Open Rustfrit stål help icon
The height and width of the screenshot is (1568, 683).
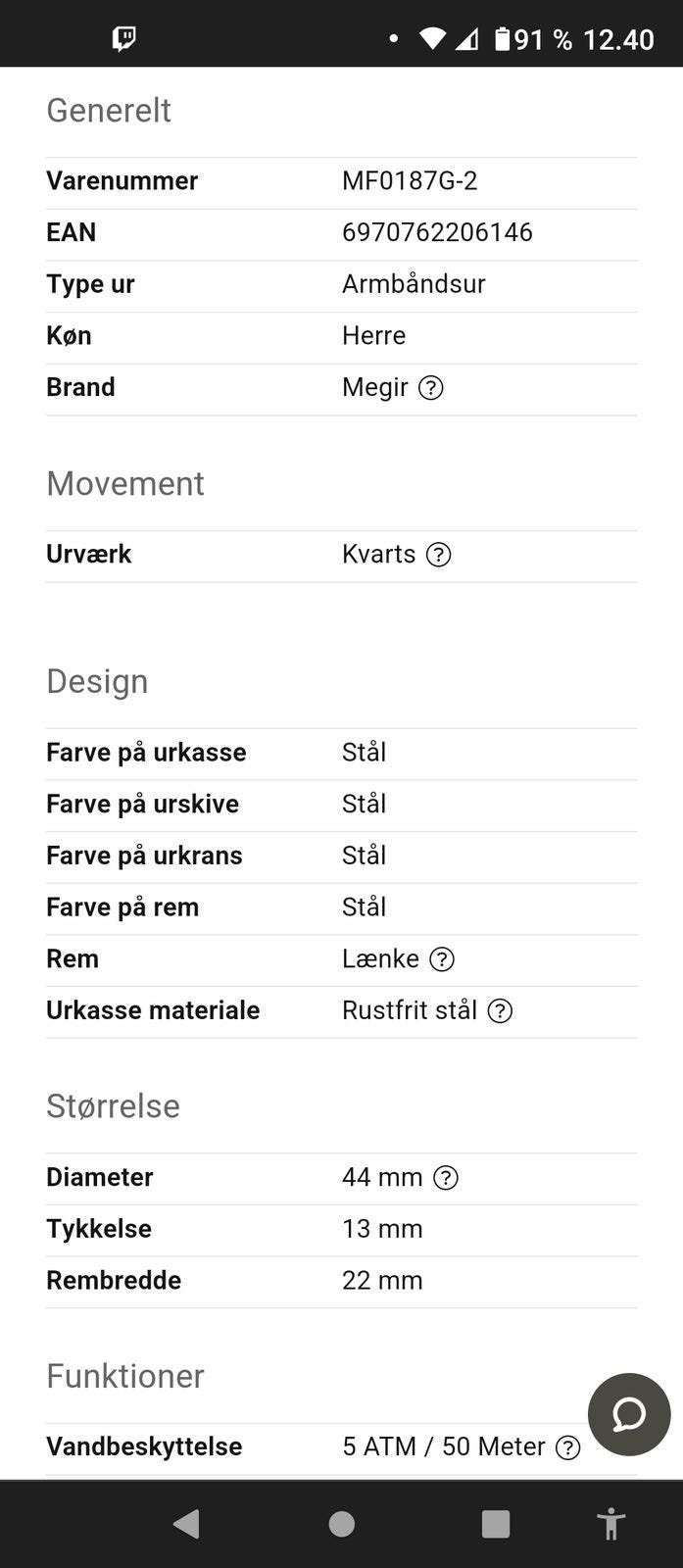pos(500,1010)
